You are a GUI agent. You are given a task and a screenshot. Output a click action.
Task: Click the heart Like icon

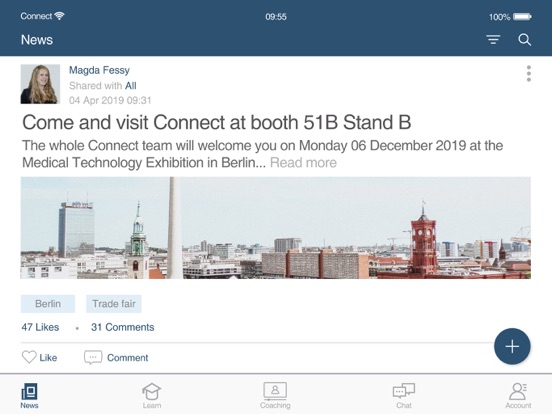tap(29, 357)
